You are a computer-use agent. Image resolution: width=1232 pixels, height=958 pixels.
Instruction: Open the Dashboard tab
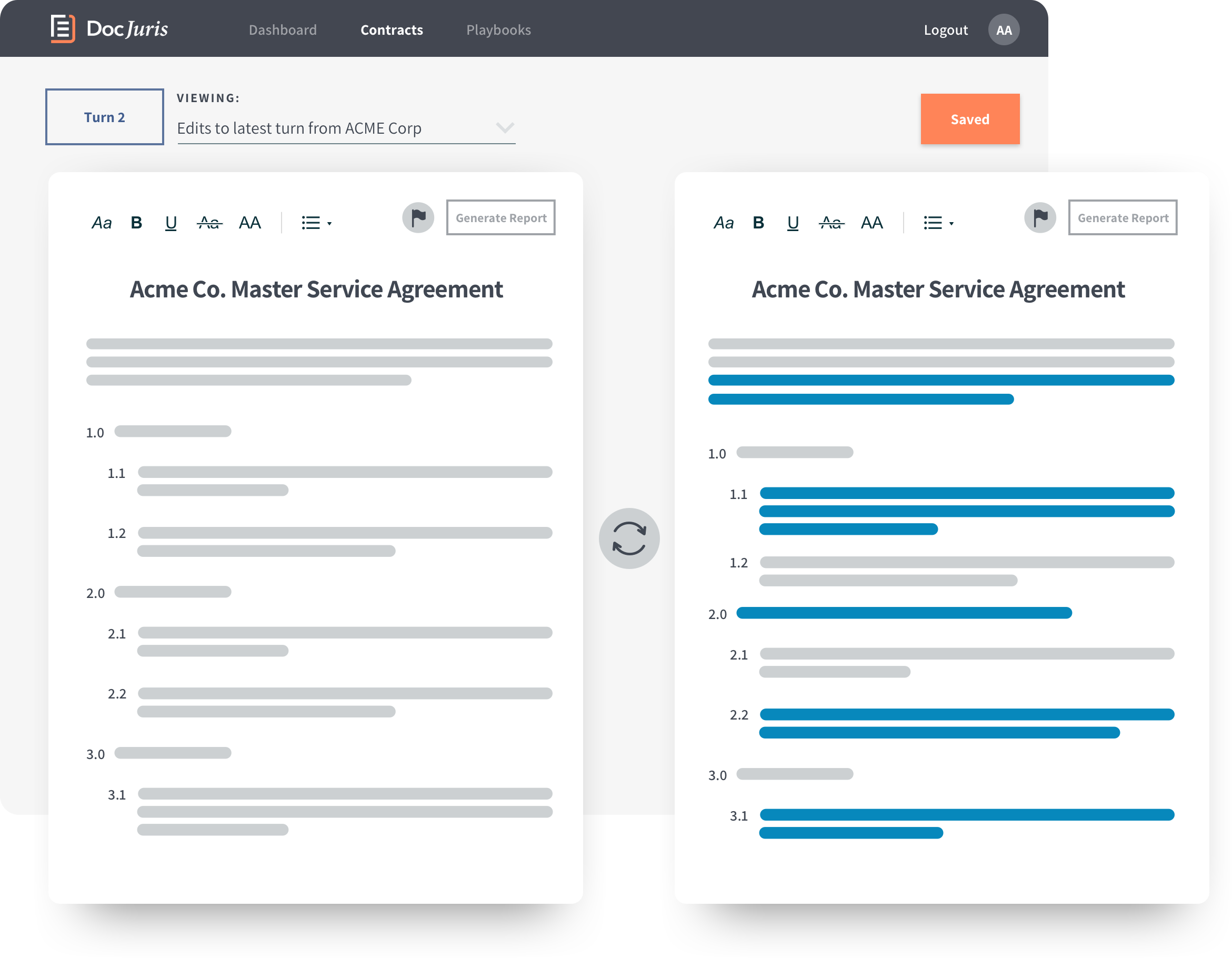283,30
